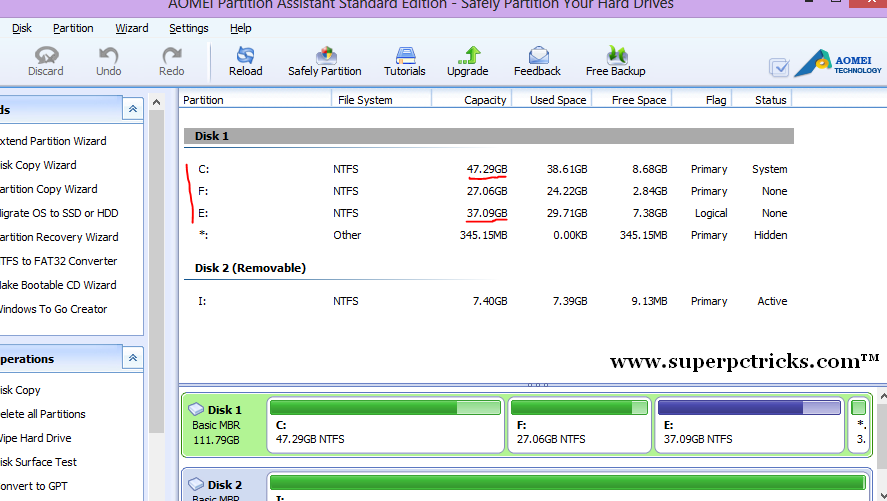The height and width of the screenshot is (501, 887).
Task: Select the F: partition row in the list
Action: click(489, 191)
